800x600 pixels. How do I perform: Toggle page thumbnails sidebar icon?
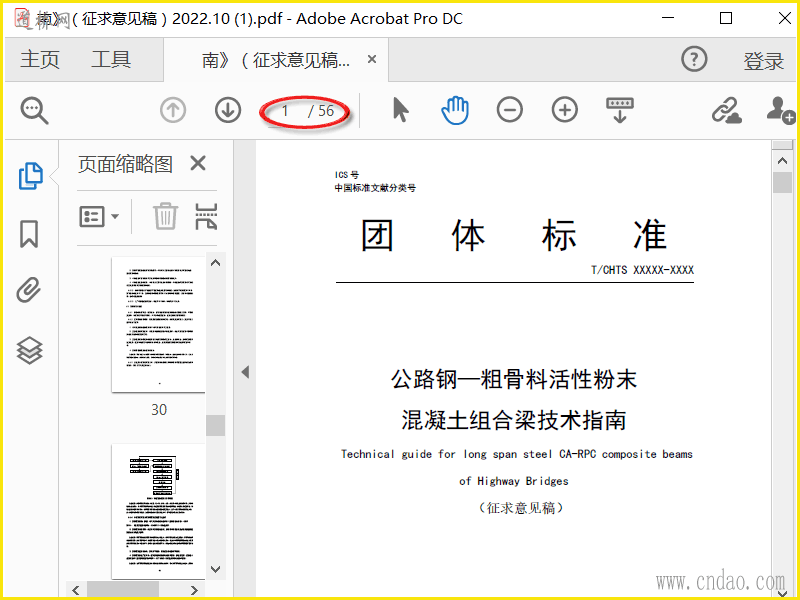pos(31,176)
